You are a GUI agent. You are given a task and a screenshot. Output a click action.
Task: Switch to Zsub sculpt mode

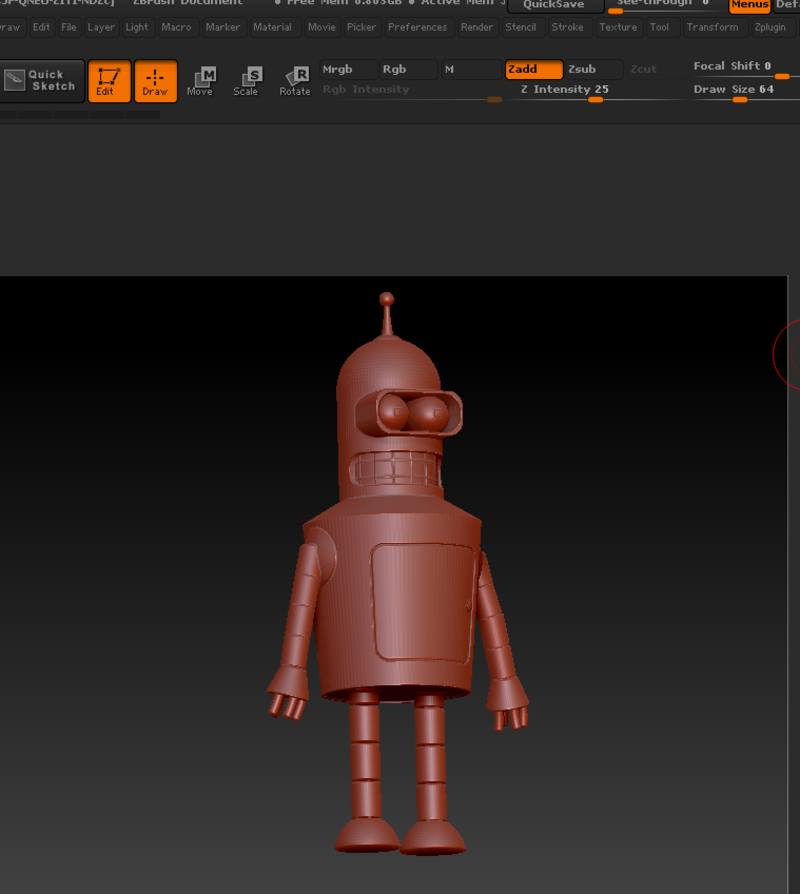[594, 70]
